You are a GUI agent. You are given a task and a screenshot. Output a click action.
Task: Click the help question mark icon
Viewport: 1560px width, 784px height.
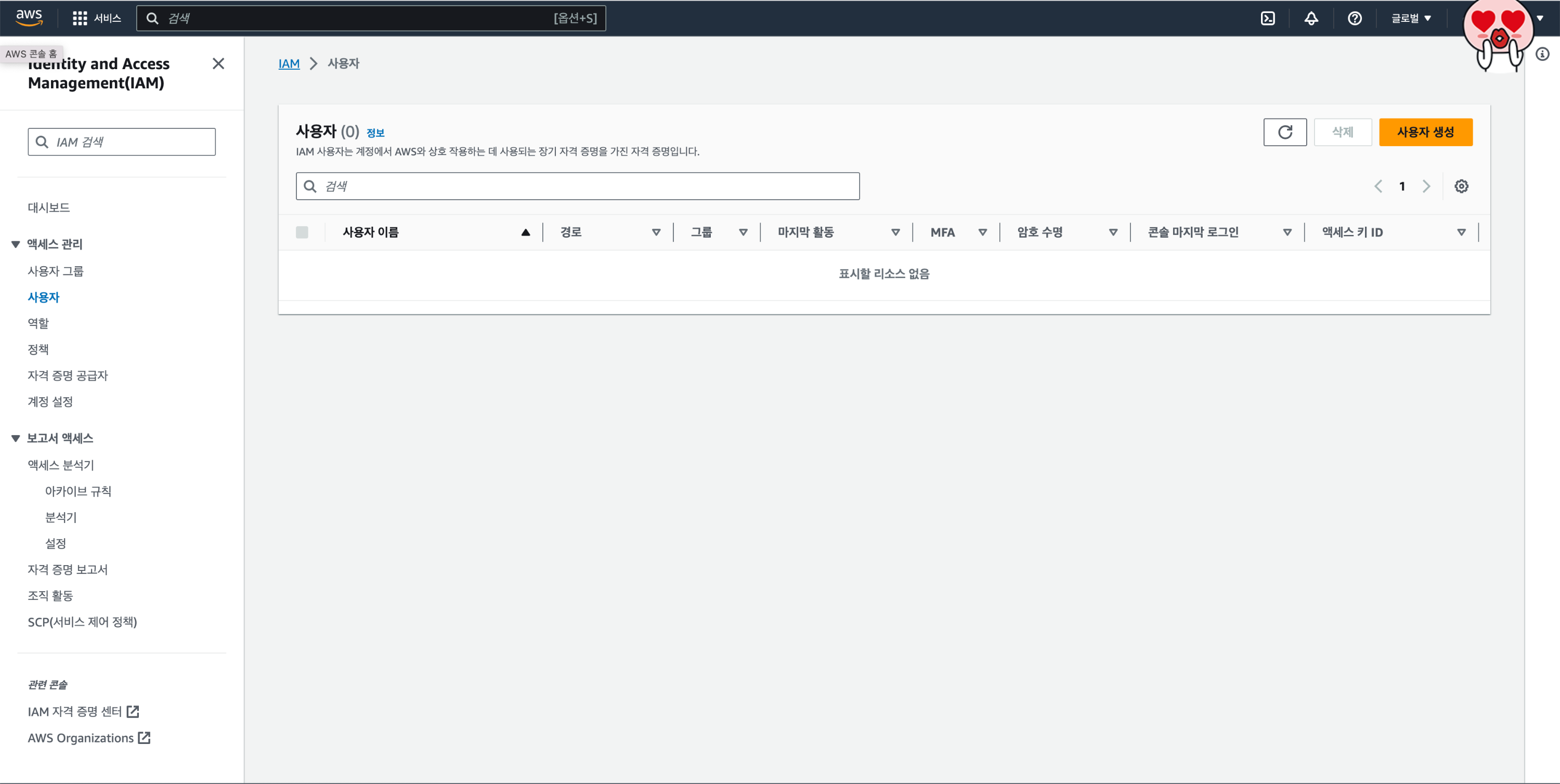point(1355,18)
